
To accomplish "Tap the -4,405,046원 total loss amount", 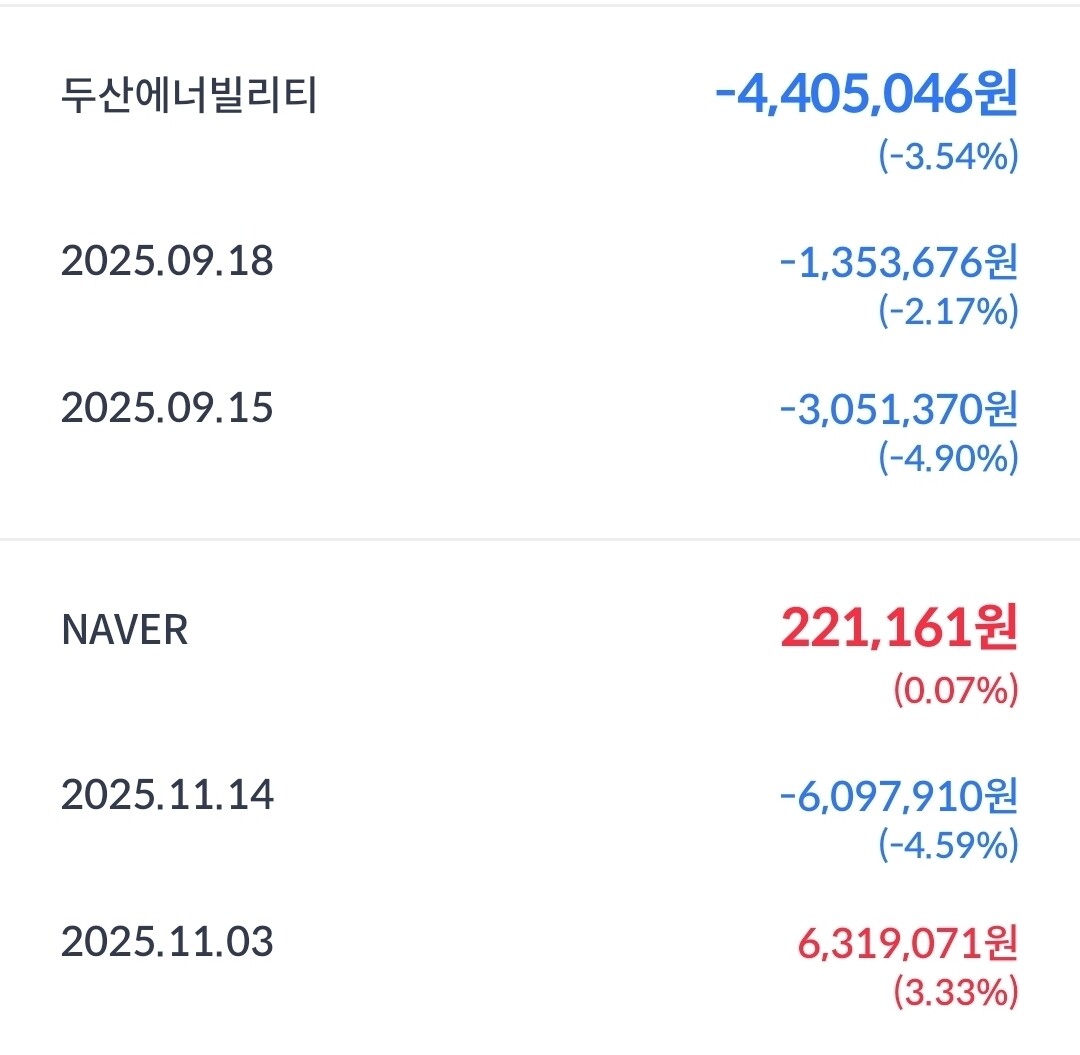I will click(866, 96).
